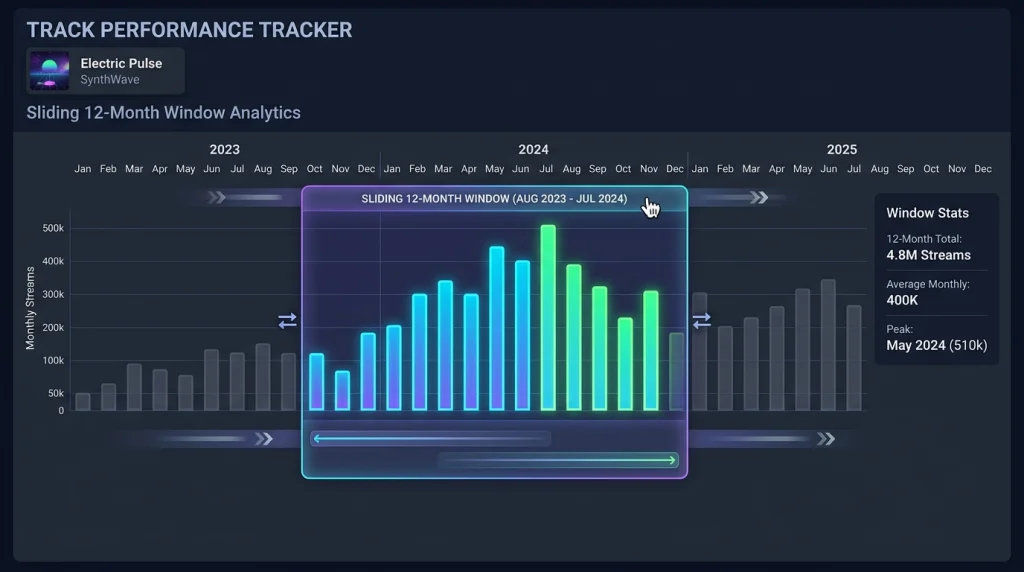Select the tallest green bar in the window
This screenshot has height=572, width=1024.
point(548,318)
